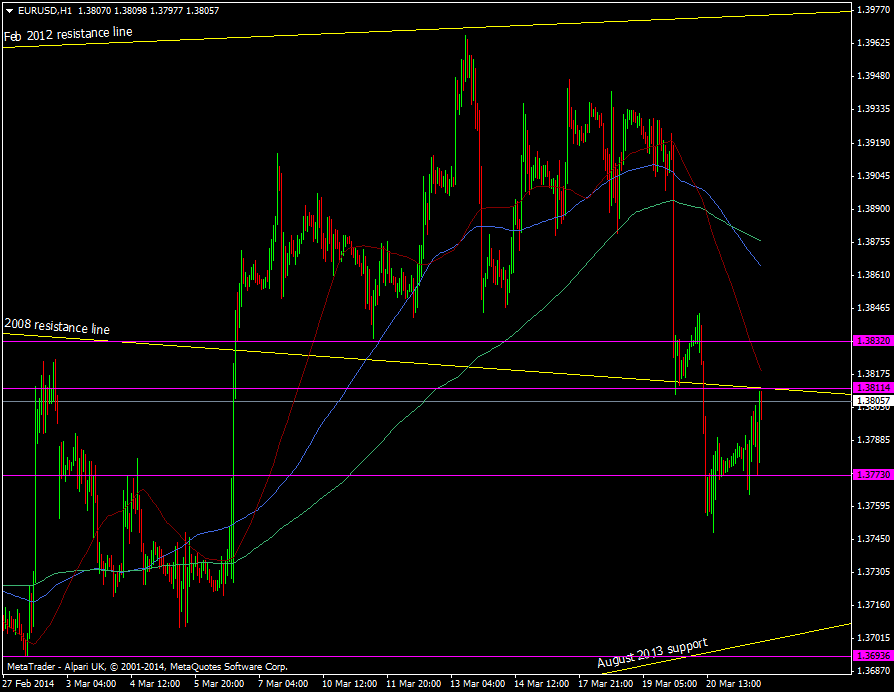Click the 1.38465 price scale label
This screenshot has width=894, height=692.
point(873,308)
